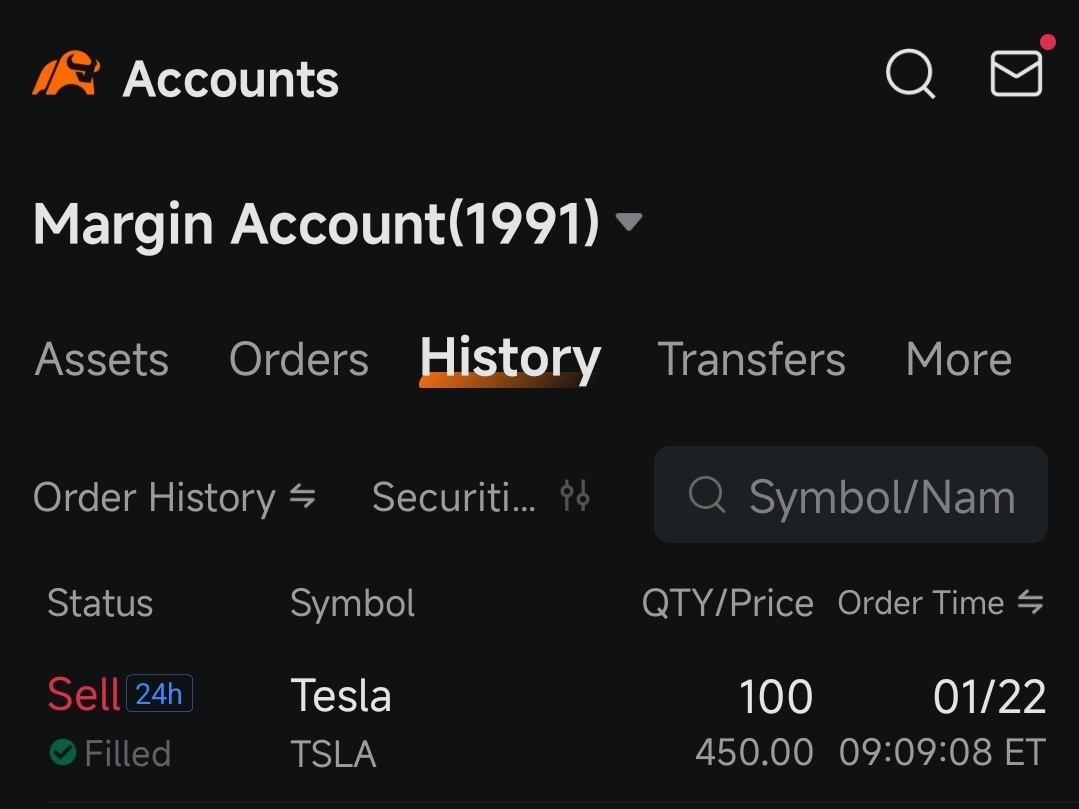1079x809 pixels.
Task: Open the More tab
Action: pos(959,359)
